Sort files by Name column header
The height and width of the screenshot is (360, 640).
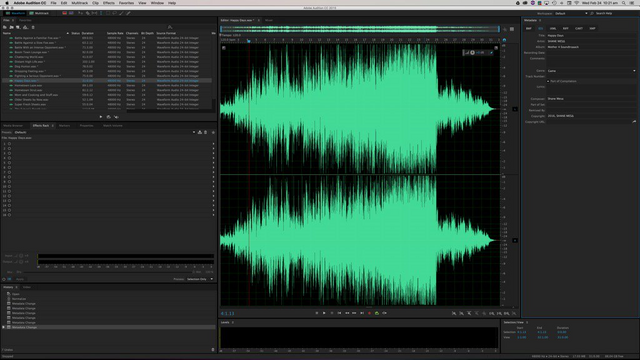click(7, 33)
